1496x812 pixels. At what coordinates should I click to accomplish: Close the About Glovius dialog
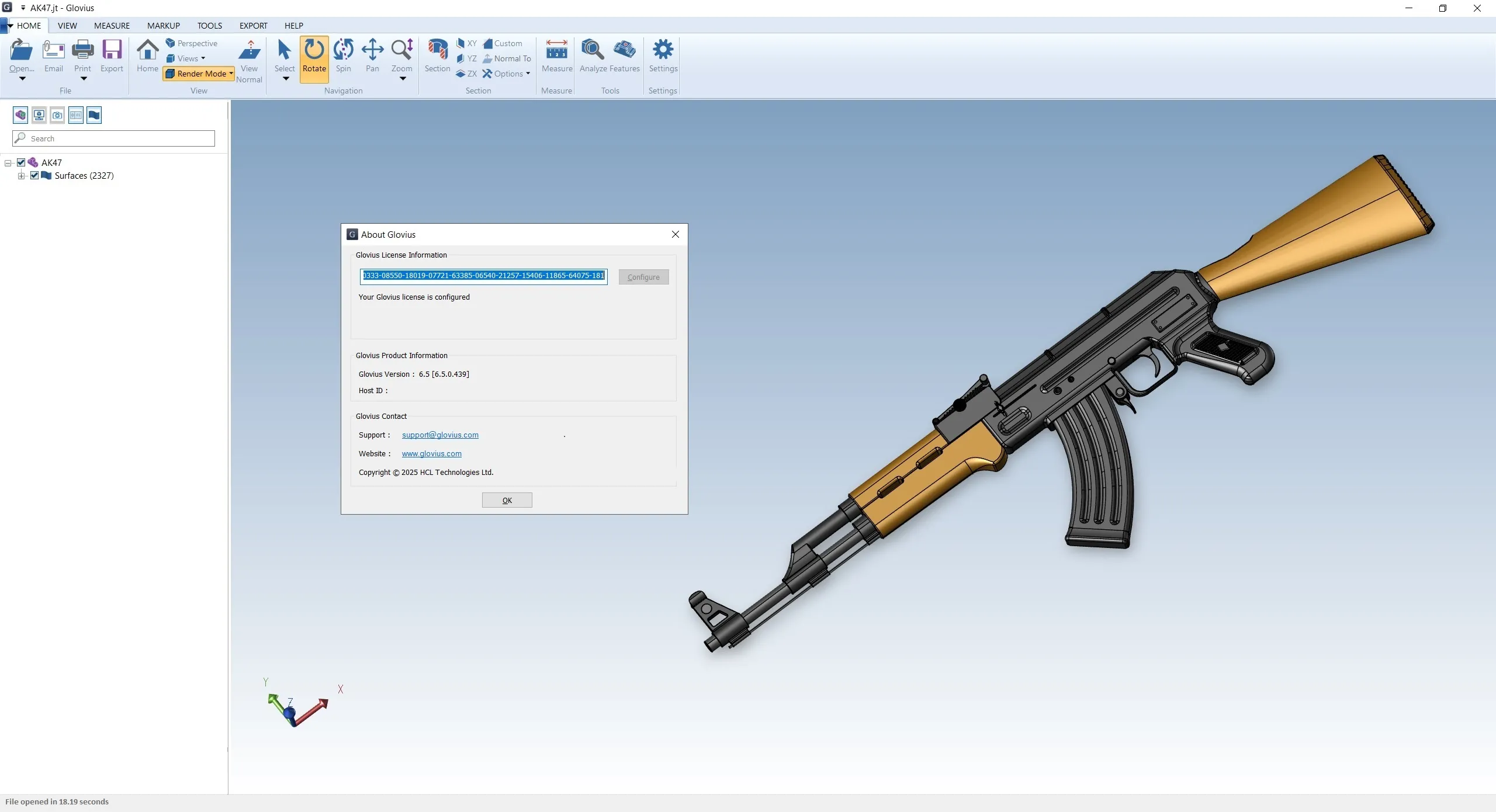coord(676,234)
